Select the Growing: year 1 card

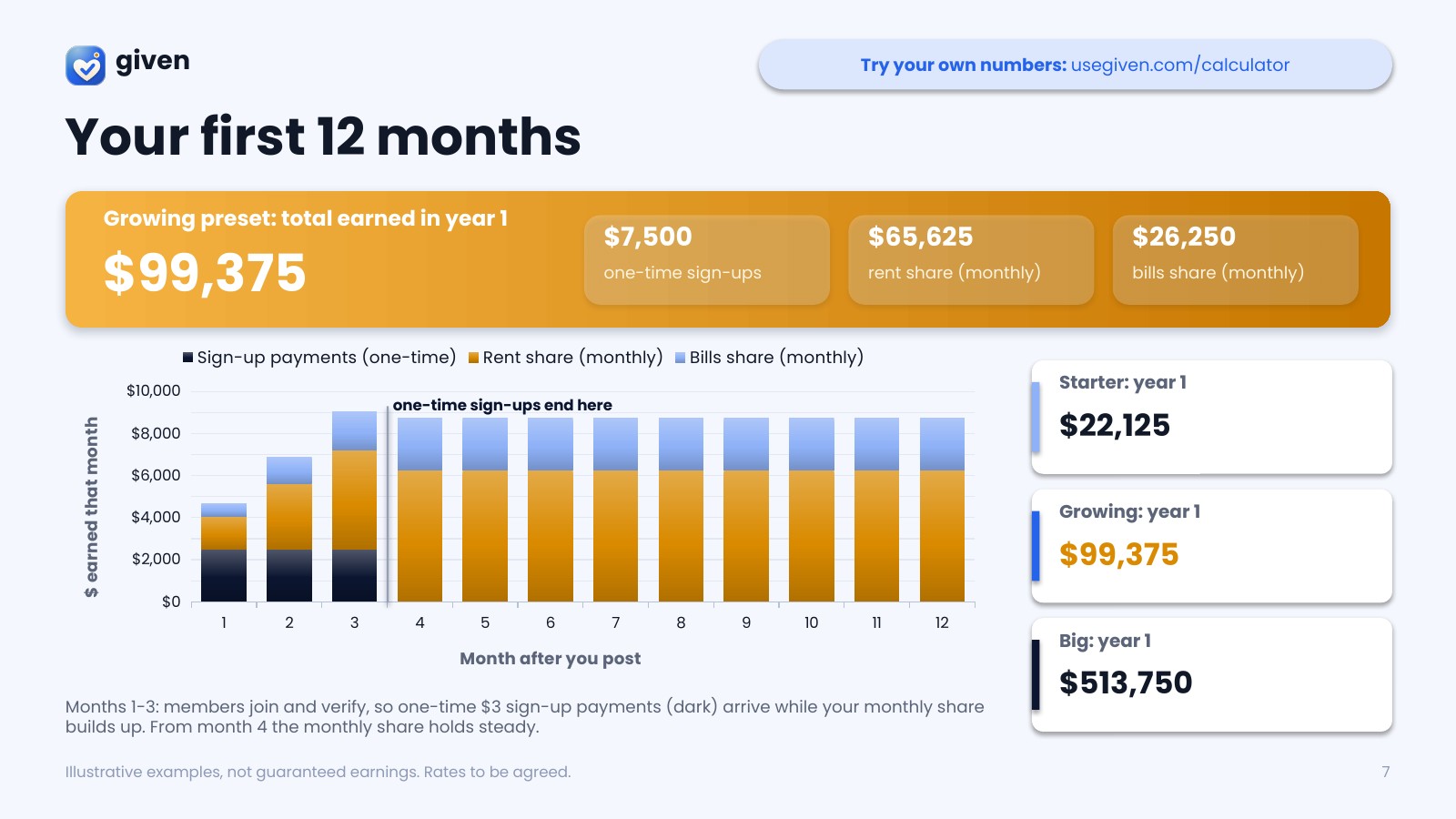click(1211, 546)
